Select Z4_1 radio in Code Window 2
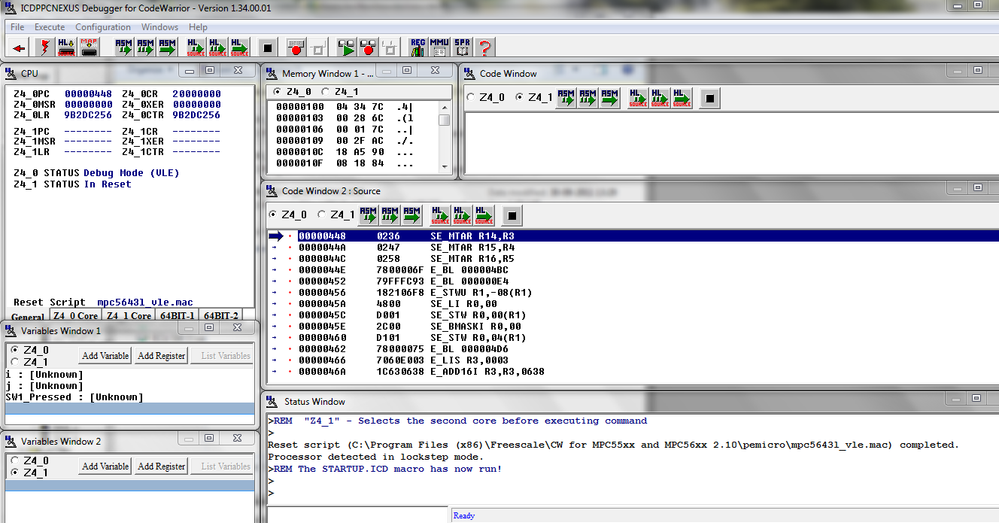The image size is (999, 523). pos(321,215)
